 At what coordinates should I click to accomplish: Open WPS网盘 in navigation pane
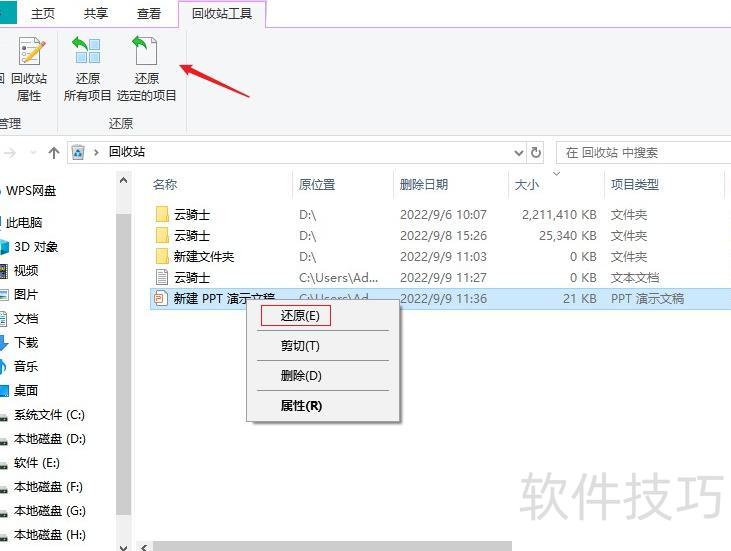[x=31, y=191]
